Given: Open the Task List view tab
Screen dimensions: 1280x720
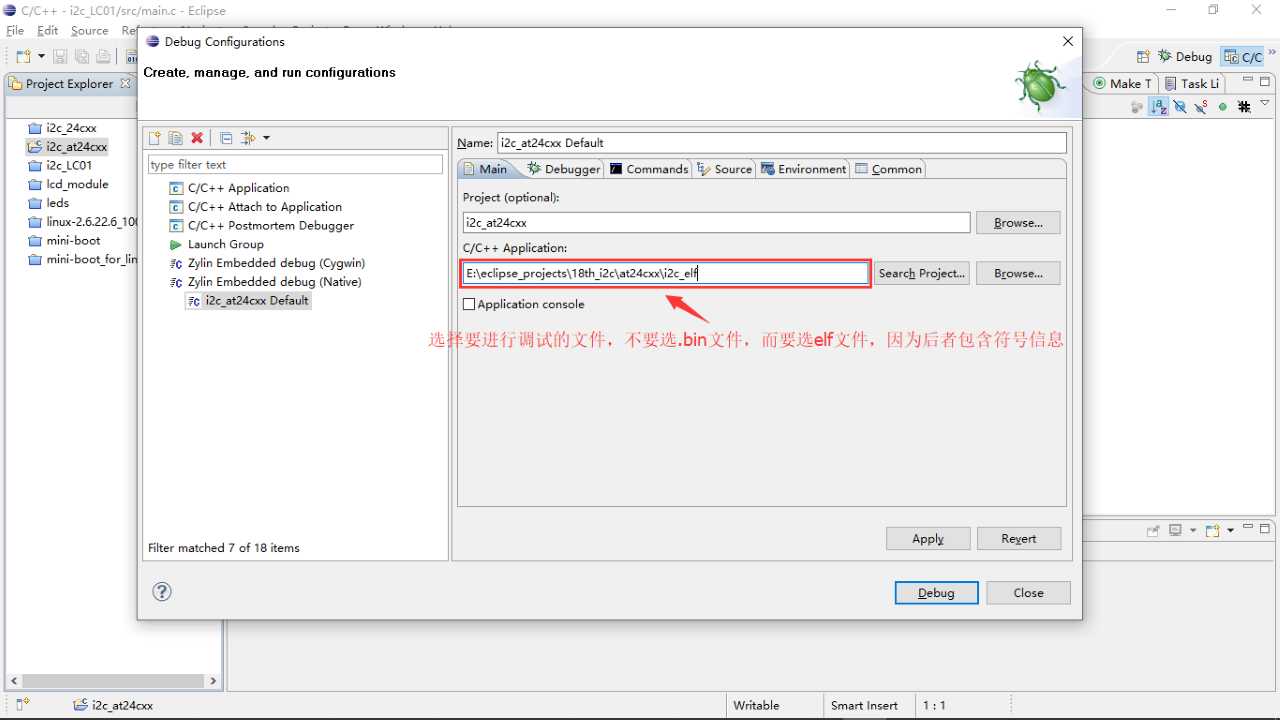Looking at the screenshot, I should click(1192, 84).
